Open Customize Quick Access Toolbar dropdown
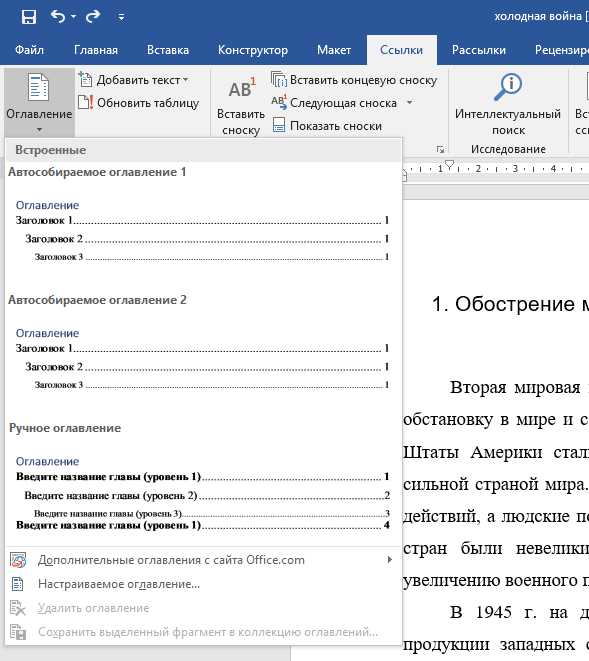The width and height of the screenshot is (589, 661). tap(121, 17)
